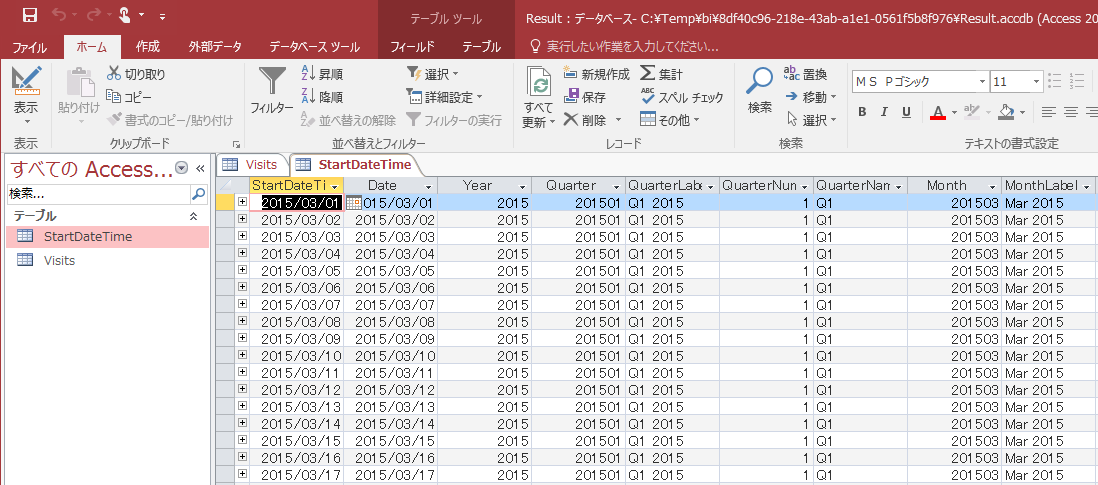The height and width of the screenshot is (485, 1098).
Task: Switch to the フィールド tab
Action: 412,47
